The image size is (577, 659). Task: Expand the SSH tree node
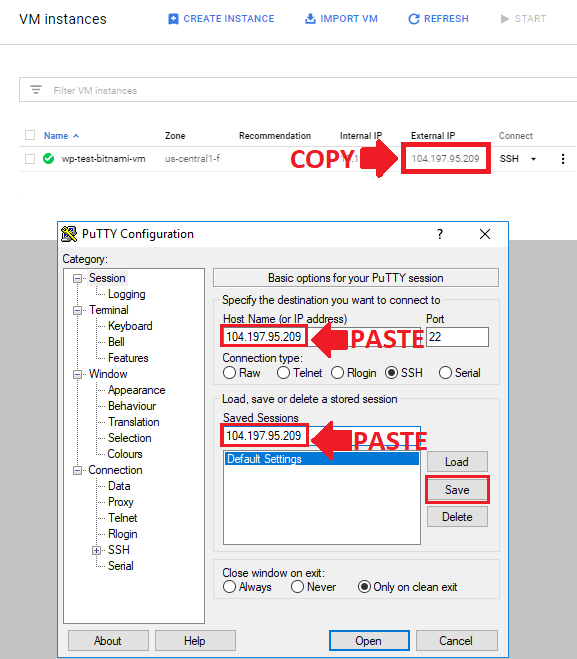coord(97,550)
